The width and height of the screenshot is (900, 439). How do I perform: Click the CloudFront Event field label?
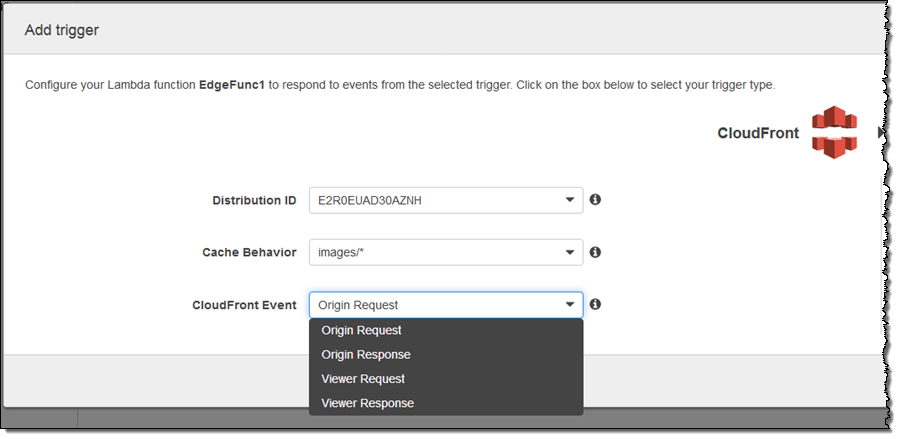point(244,305)
